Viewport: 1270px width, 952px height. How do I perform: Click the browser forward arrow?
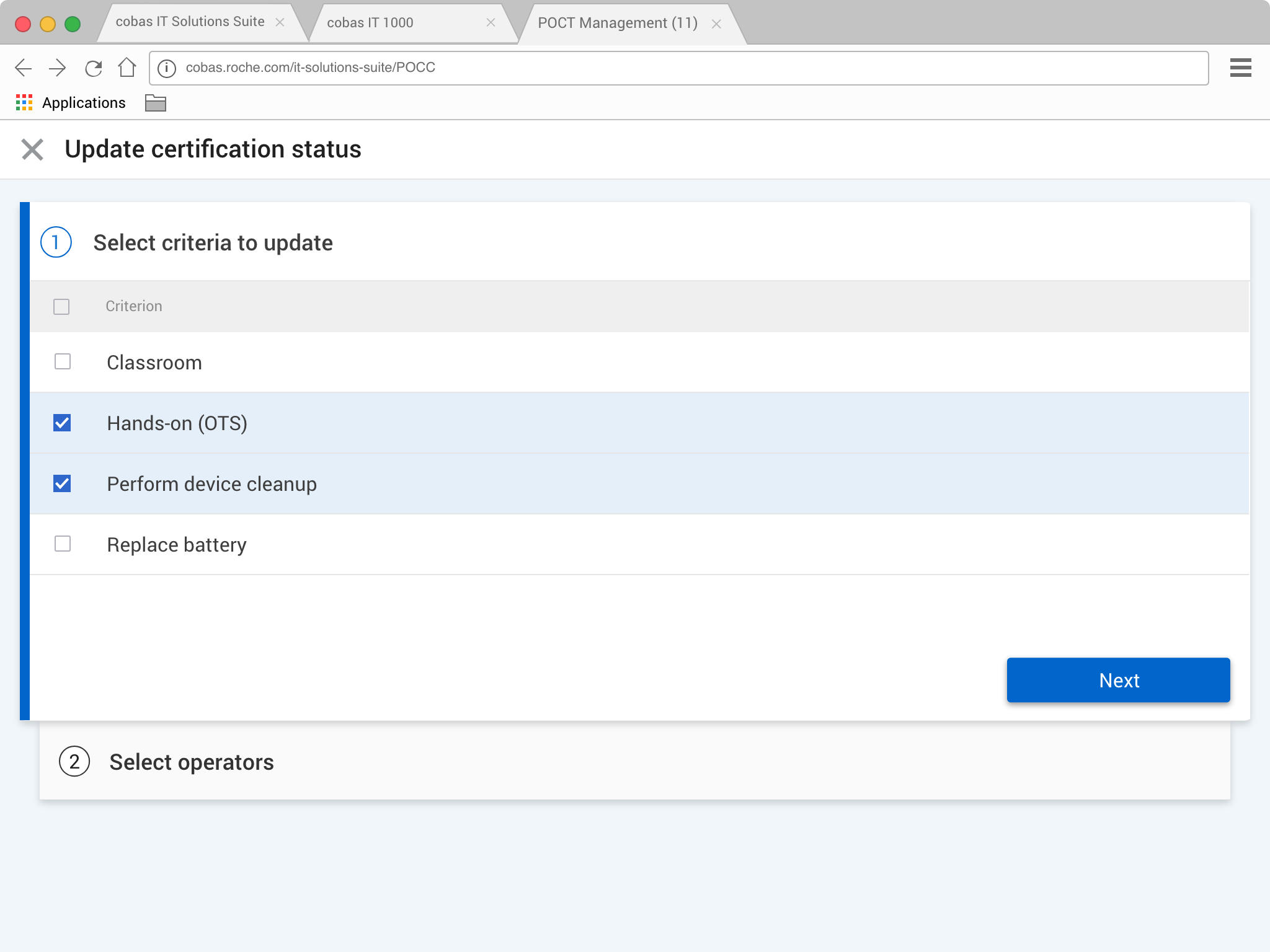[58, 68]
